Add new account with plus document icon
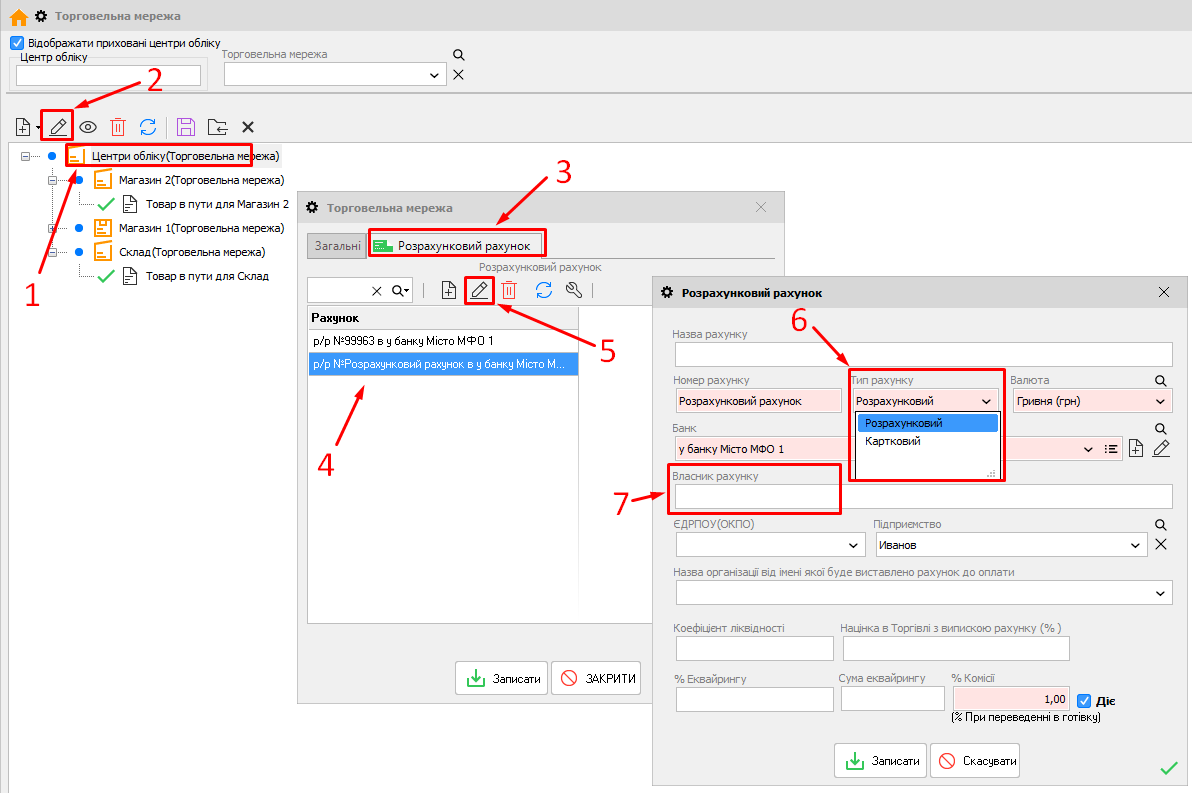The width and height of the screenshot is (1192, 793). pos(449,290)
